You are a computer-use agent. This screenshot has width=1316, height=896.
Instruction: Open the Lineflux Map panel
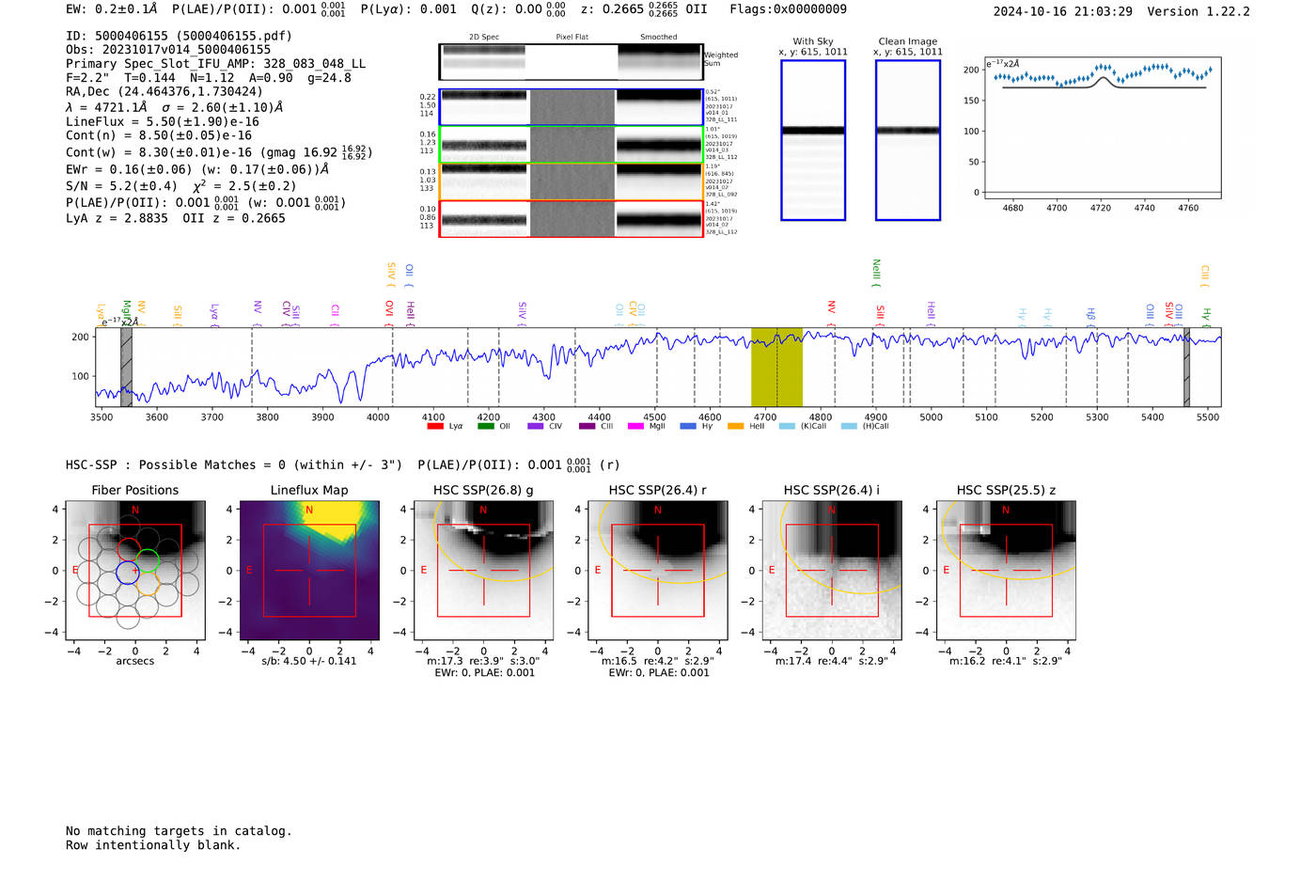[309, 570]
